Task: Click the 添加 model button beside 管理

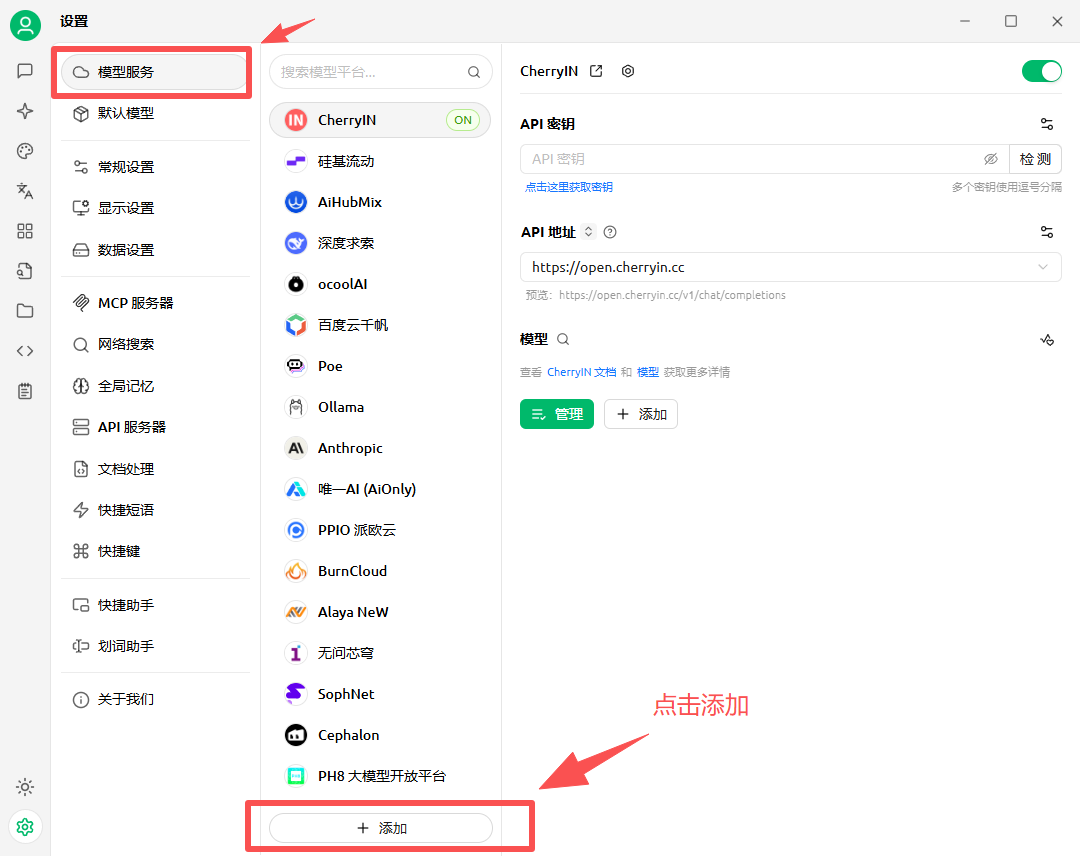Action: (x=641, y=414)
